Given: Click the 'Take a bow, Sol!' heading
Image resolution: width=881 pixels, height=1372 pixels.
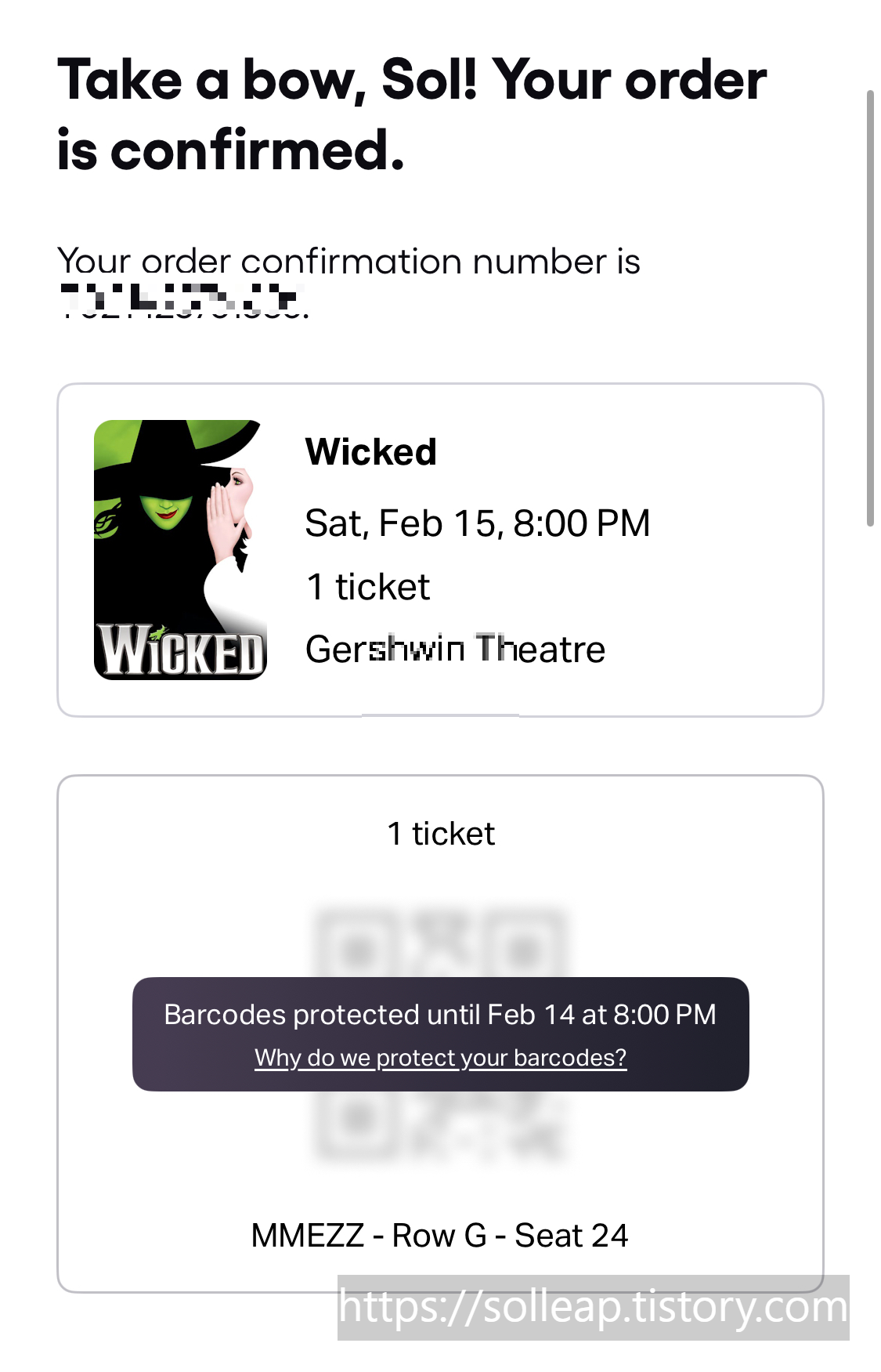Looking at the screenshot, I should click(x=412, y=114).
